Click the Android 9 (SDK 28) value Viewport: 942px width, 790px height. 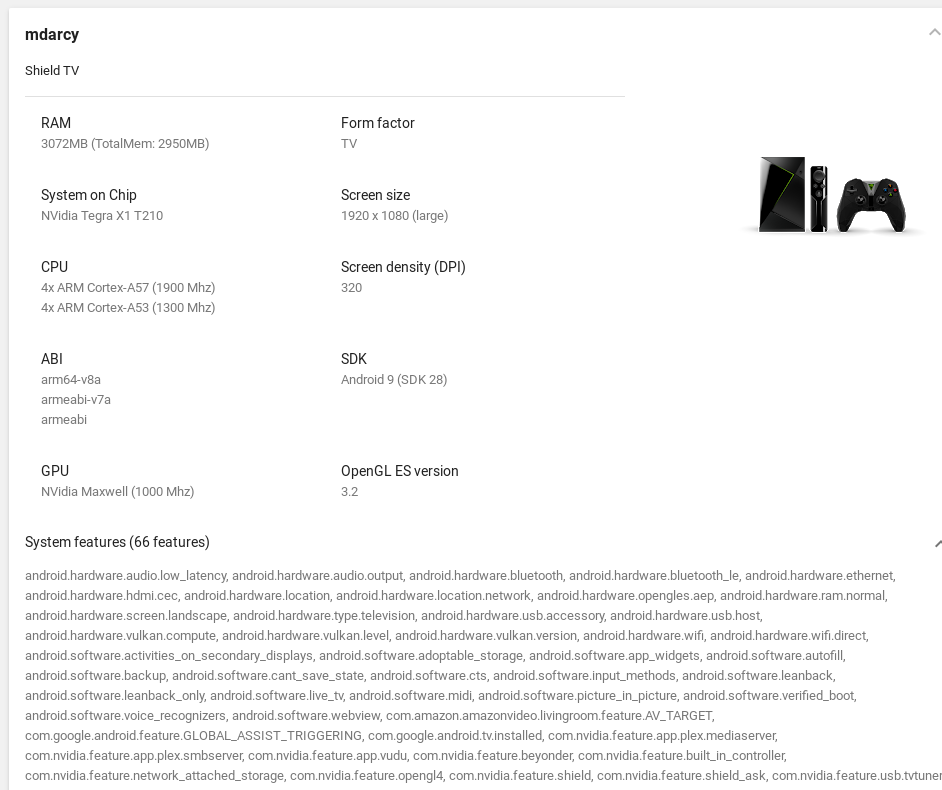pos(394,380)
